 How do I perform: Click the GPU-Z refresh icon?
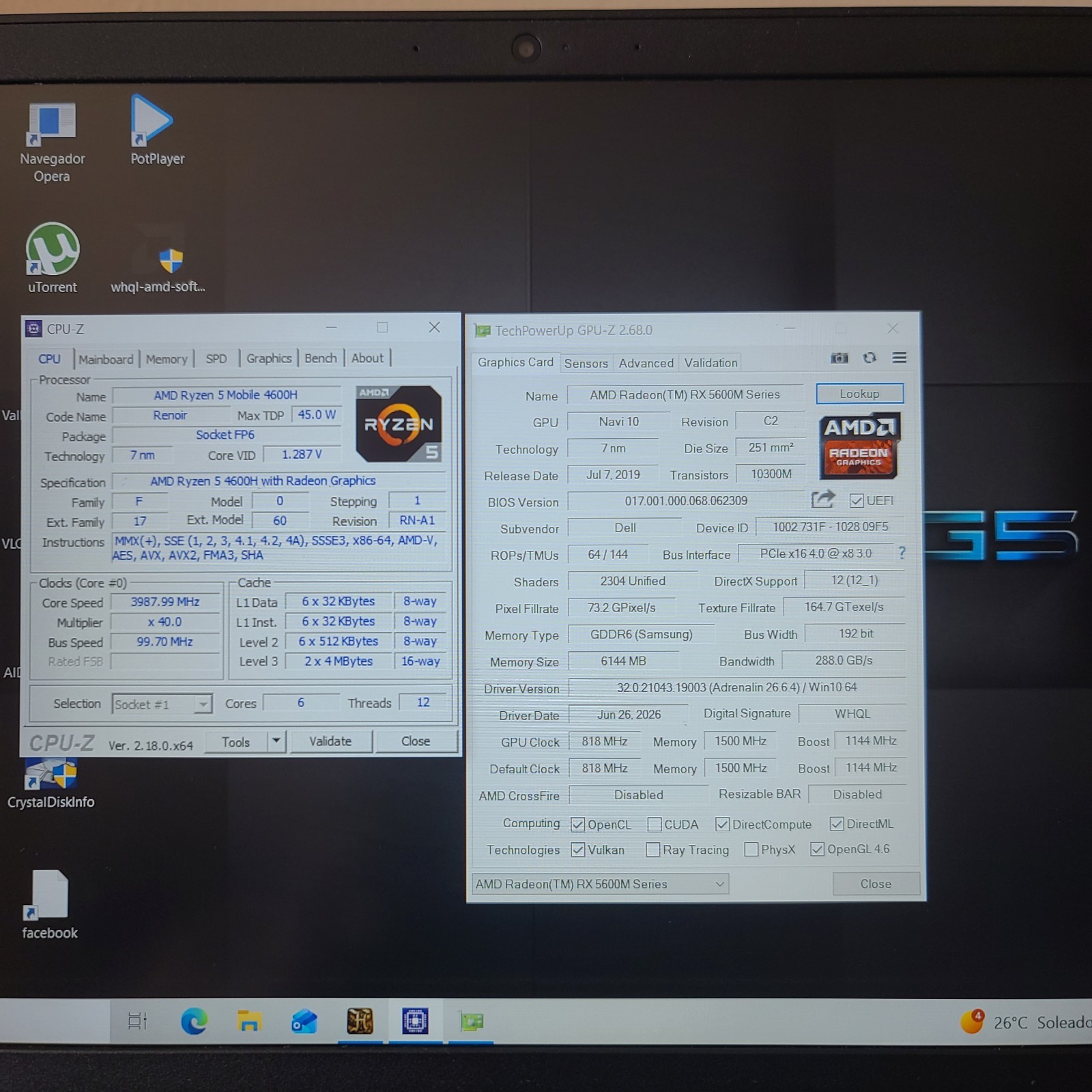pyautogui.click(x=869, y=358)
